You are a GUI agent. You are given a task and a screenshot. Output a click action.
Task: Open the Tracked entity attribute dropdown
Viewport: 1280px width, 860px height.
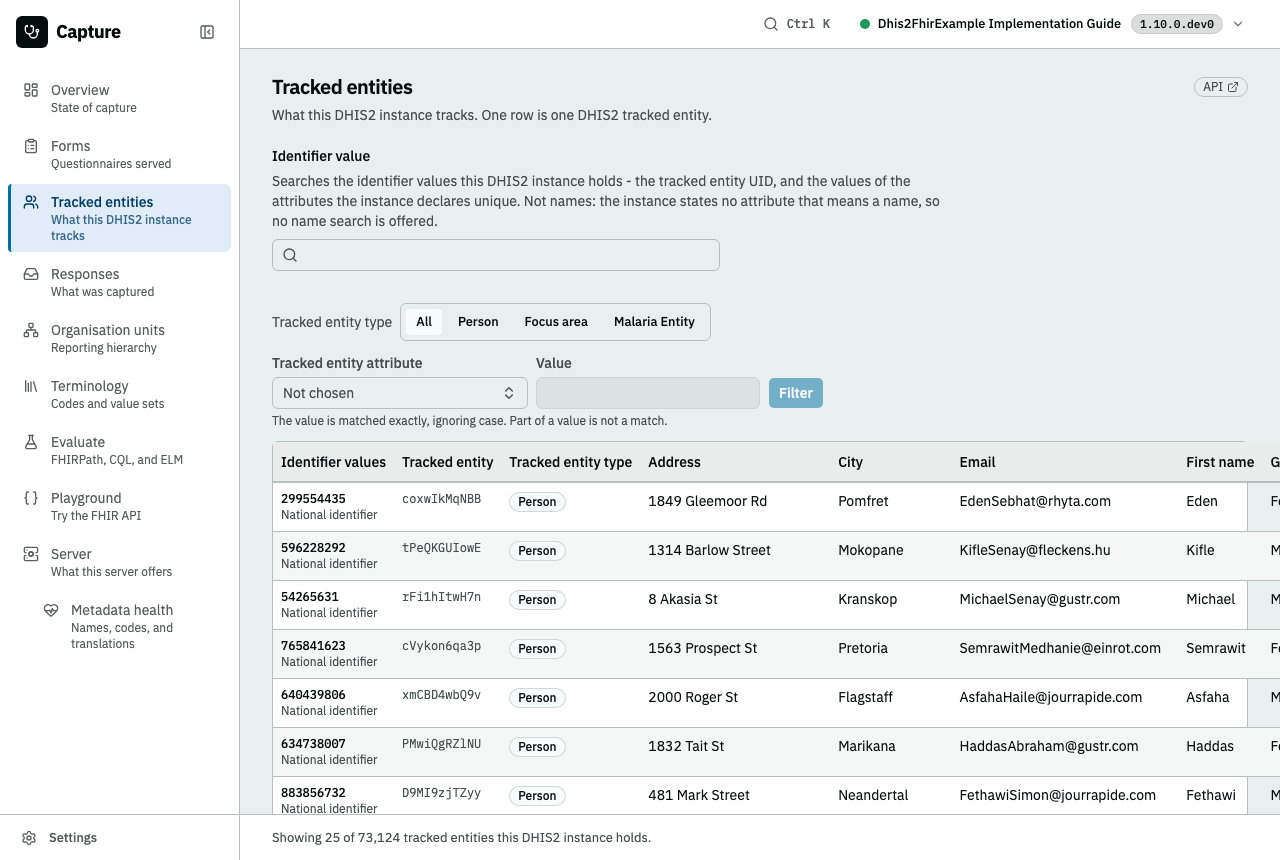(400, 393)
